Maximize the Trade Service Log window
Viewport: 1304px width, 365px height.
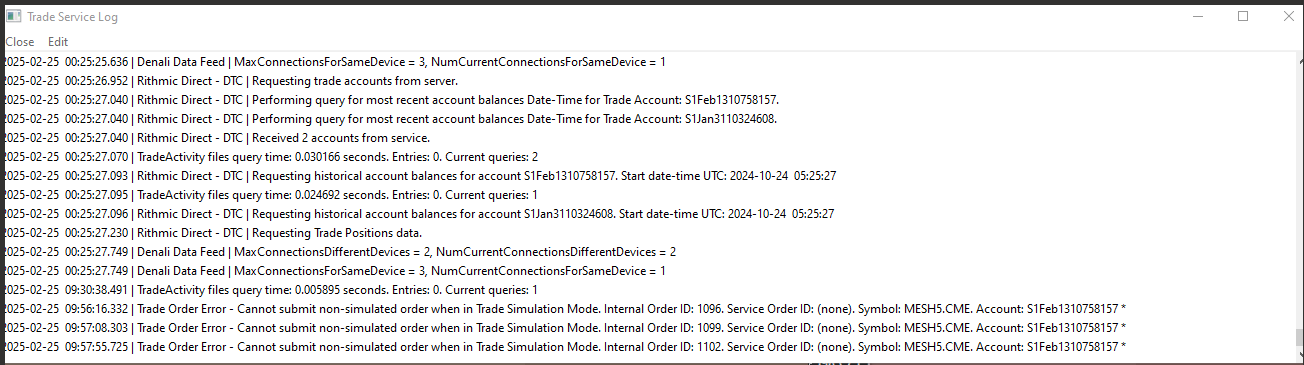click(1243, 16)
